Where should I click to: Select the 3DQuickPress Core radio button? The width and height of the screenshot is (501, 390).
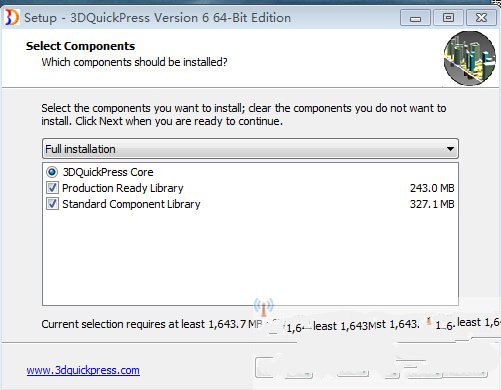52,172
